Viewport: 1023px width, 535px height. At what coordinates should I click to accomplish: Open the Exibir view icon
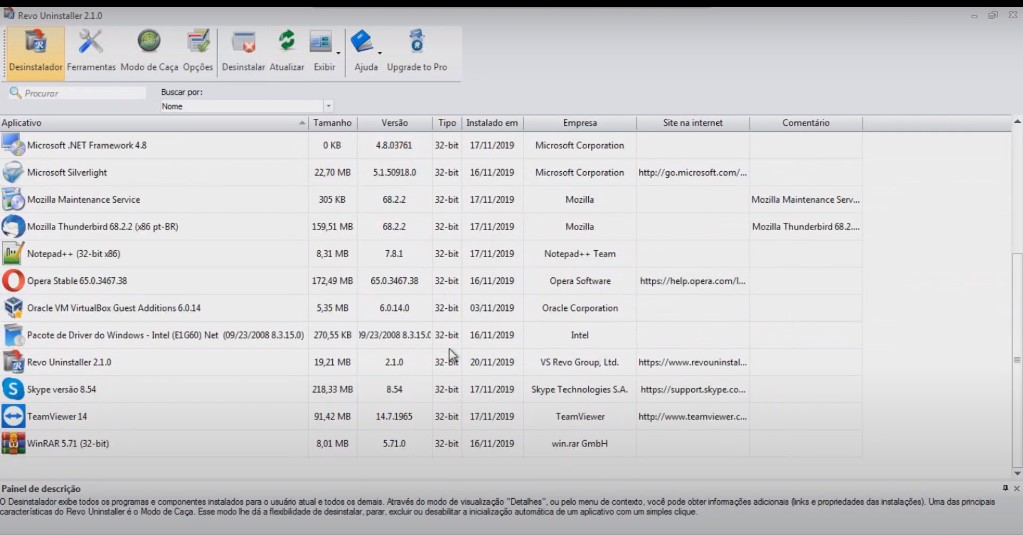[x=321, y=42]
